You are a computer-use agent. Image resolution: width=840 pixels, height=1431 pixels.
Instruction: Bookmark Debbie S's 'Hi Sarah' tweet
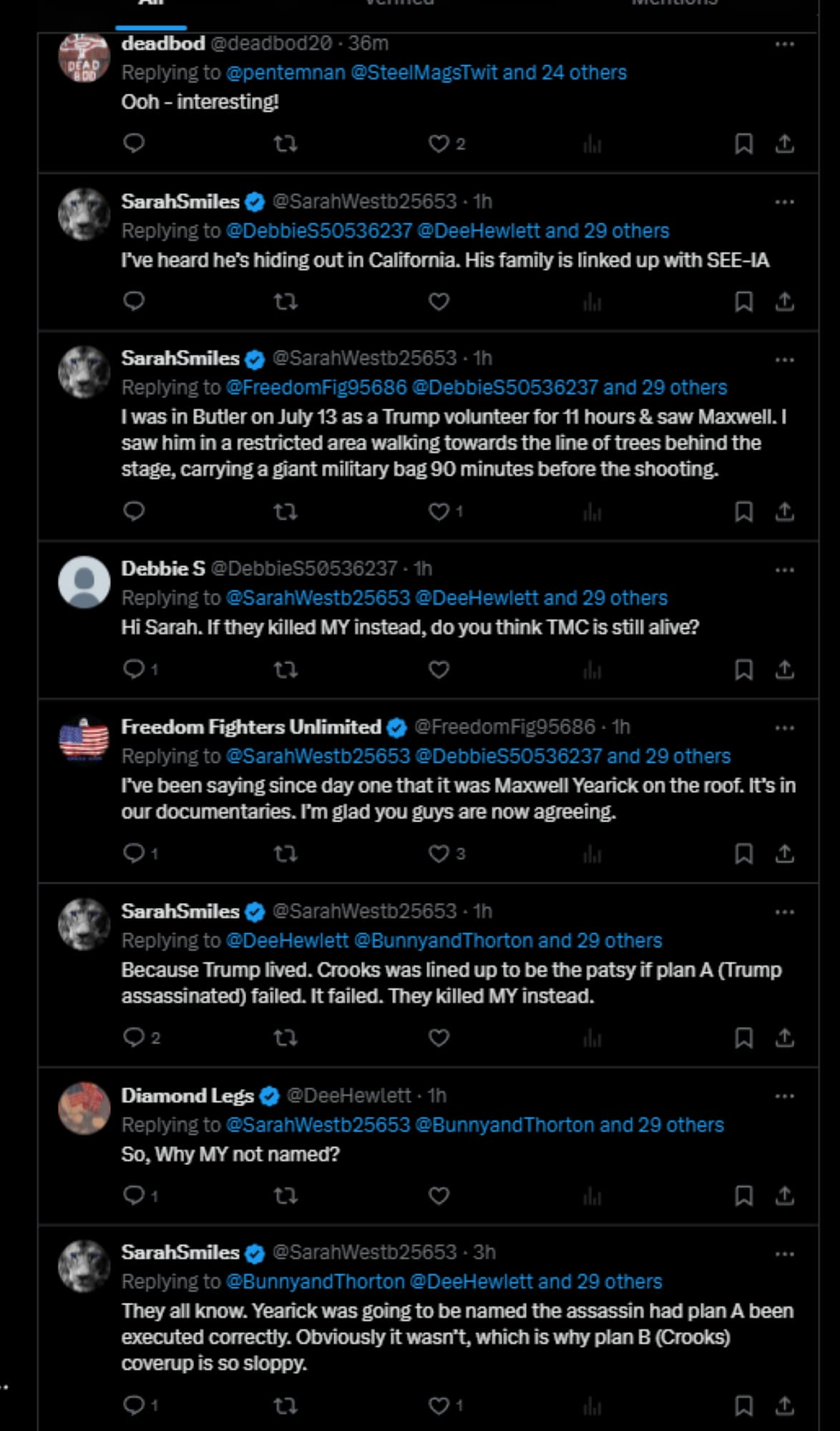point(743,669)
